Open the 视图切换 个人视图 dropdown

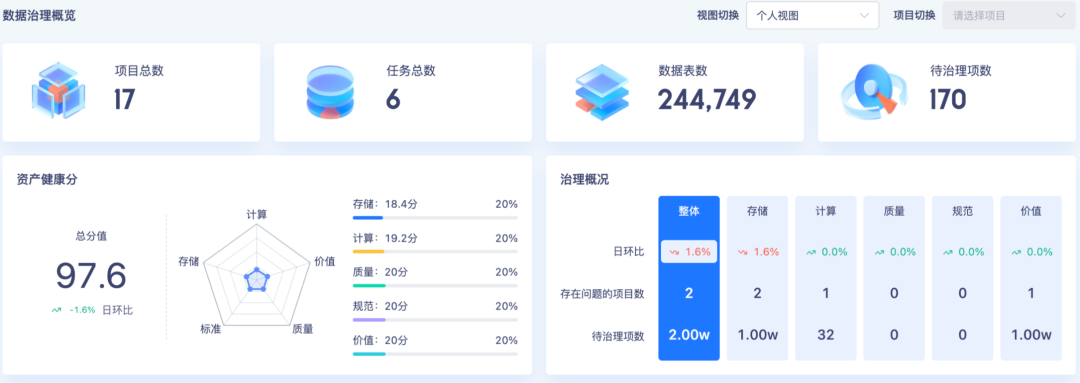(x=812, y=16)
